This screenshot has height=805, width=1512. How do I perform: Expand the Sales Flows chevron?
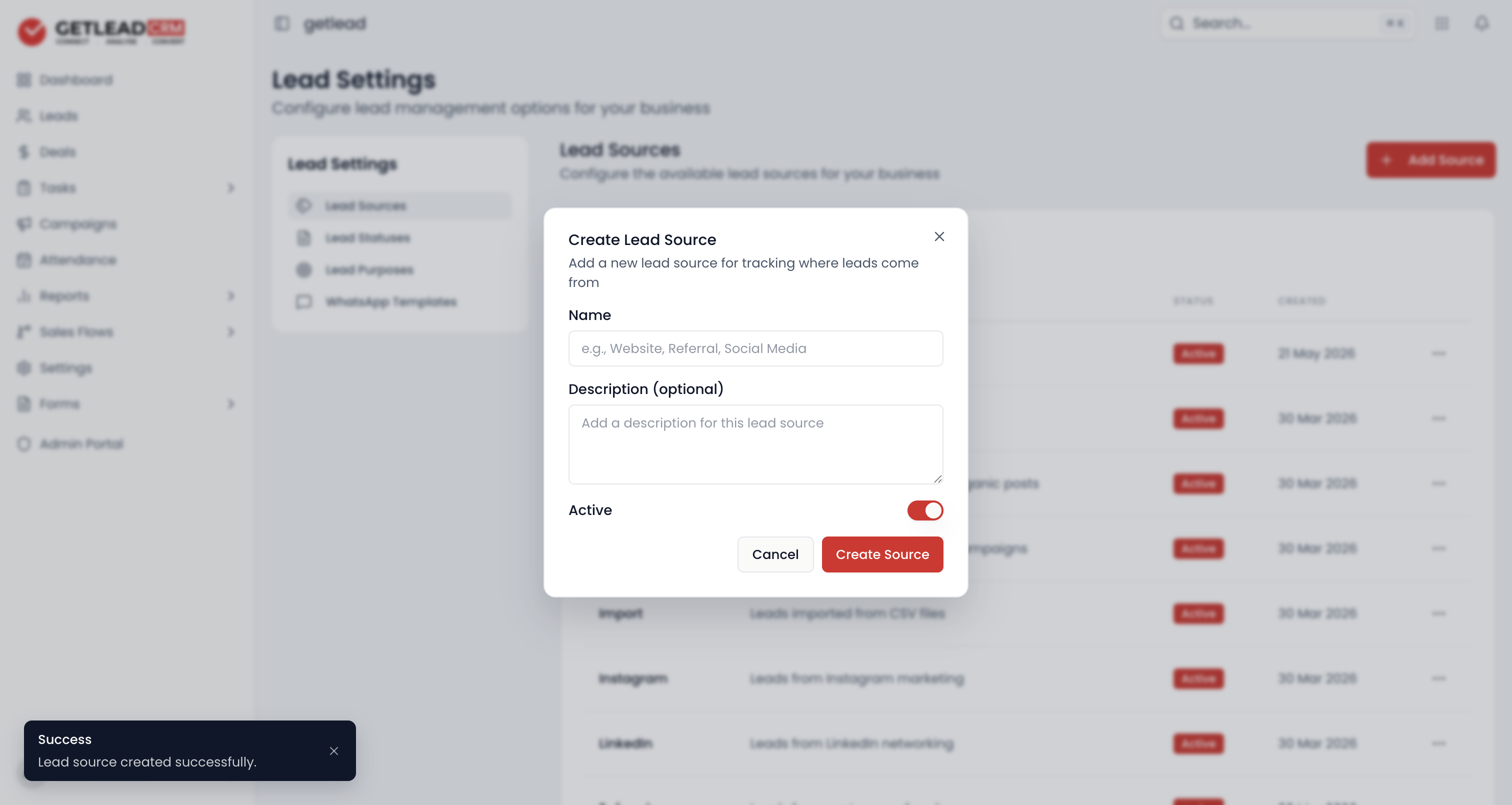coord(230,332)
